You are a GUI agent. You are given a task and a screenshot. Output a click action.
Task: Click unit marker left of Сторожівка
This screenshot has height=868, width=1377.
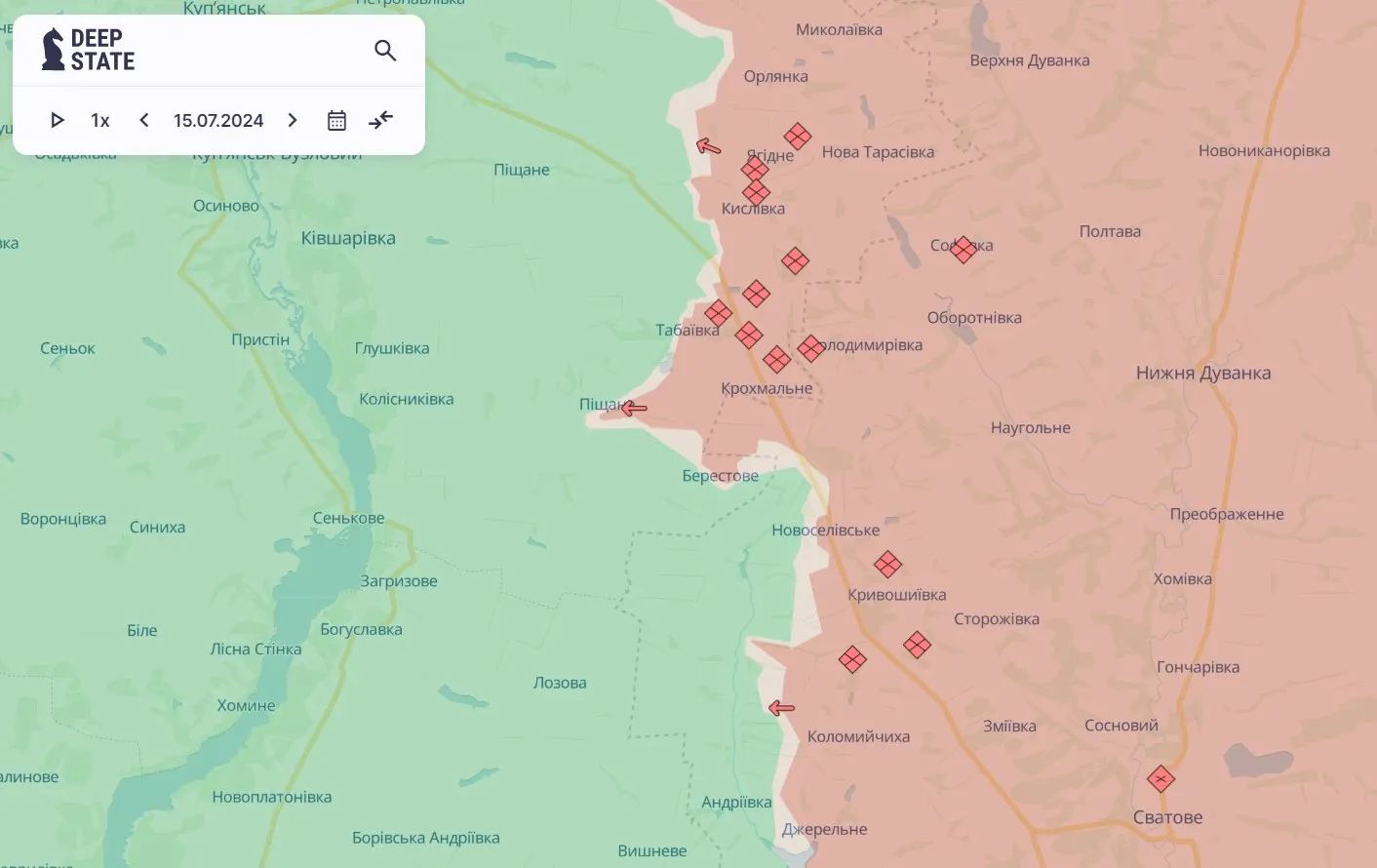(x=917, y=645)
